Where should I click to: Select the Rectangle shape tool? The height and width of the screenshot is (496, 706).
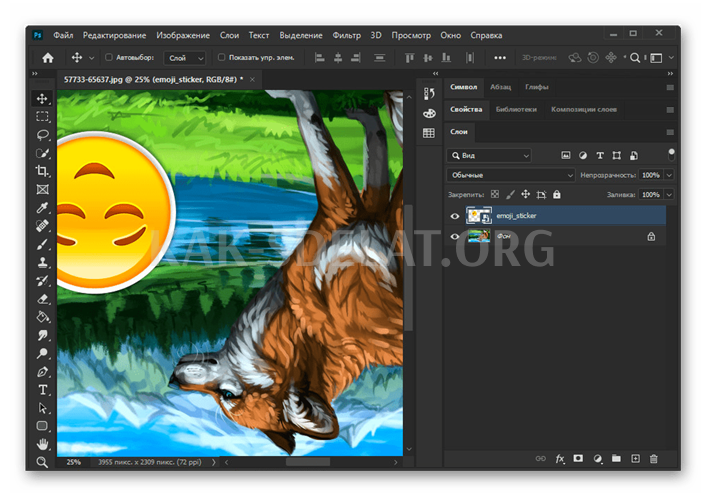pos(42,426)
